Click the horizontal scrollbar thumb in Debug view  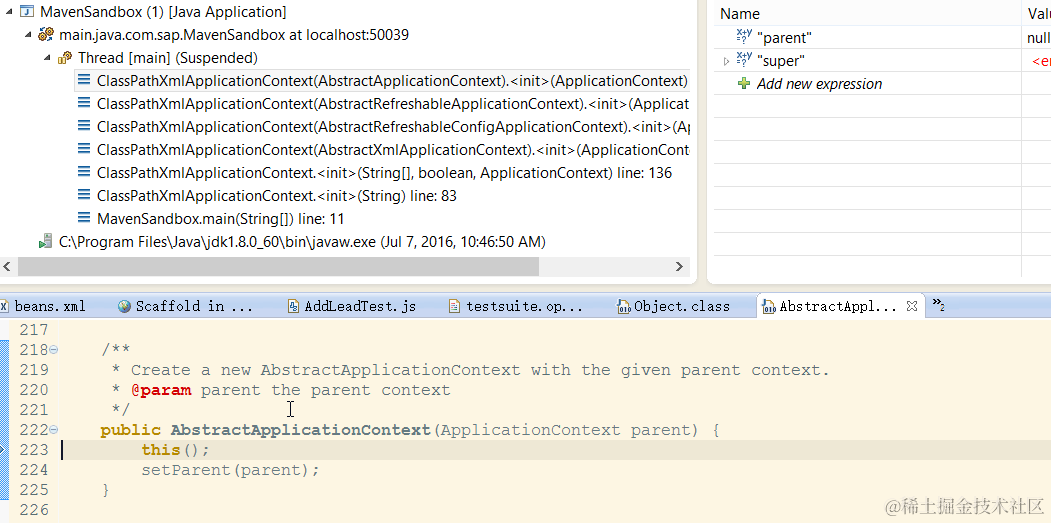click(x=278, y=266)
